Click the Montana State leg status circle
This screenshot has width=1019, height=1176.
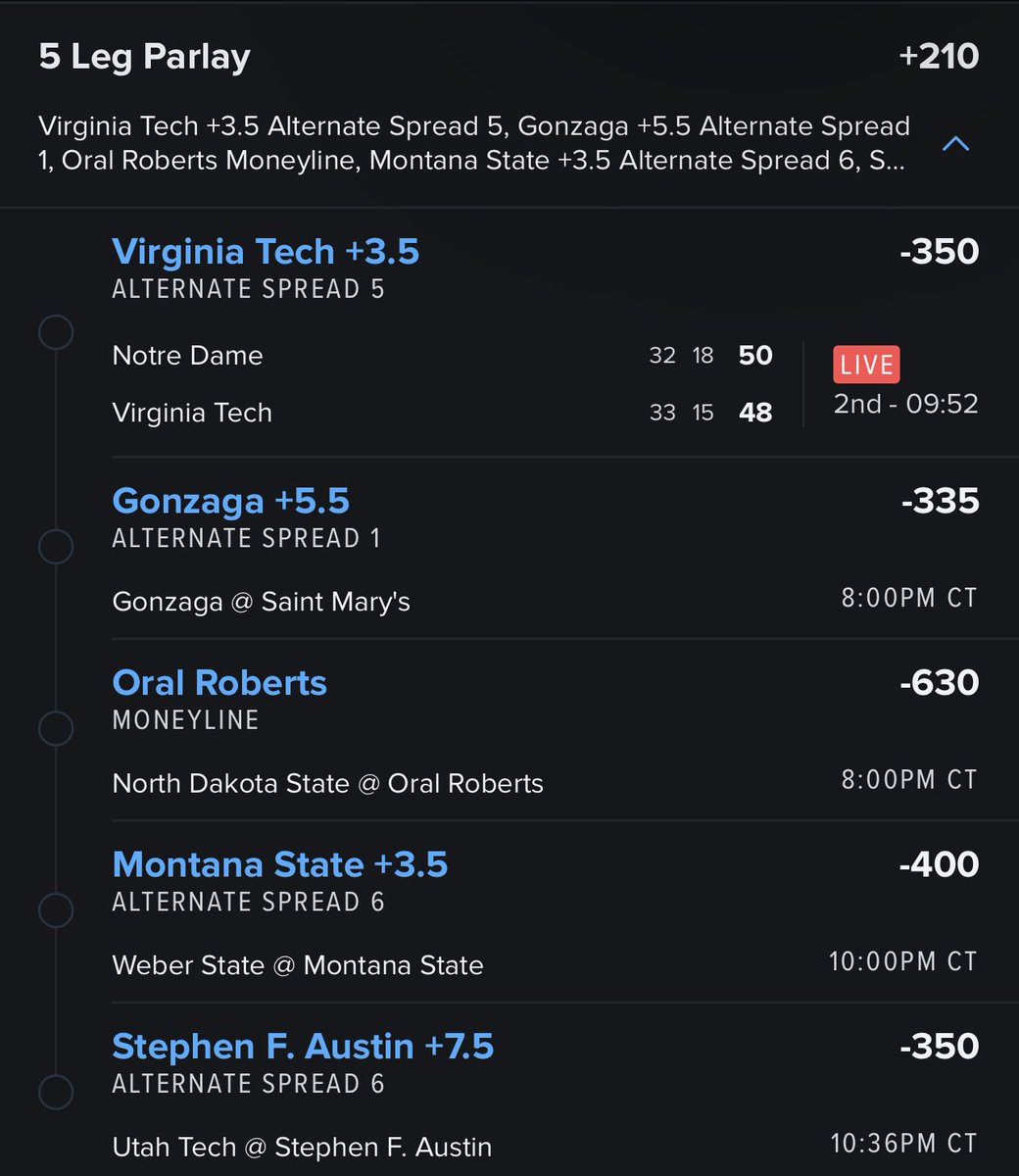[x=56, y=909]
